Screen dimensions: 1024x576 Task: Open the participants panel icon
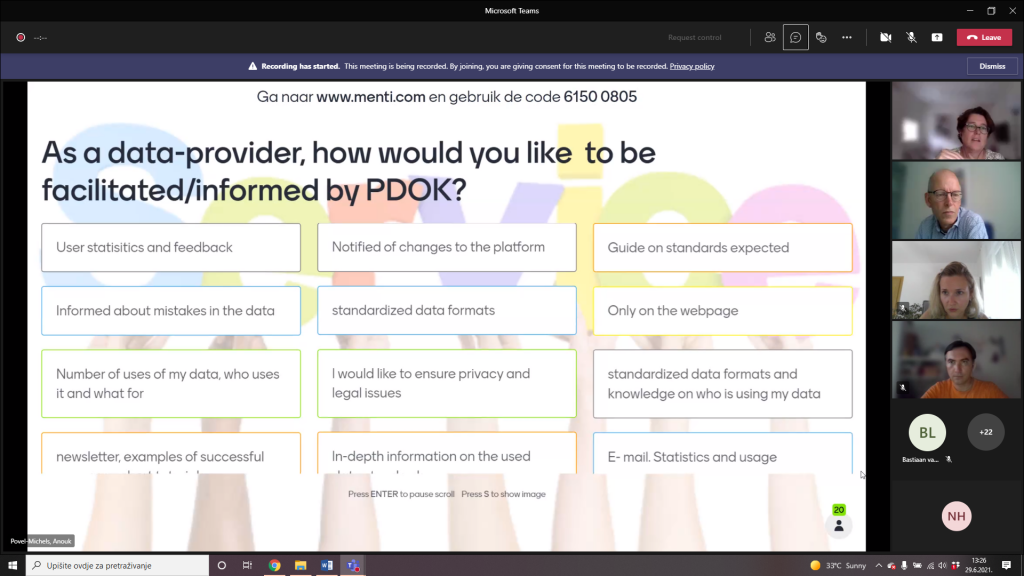click(x=769, y=37)
